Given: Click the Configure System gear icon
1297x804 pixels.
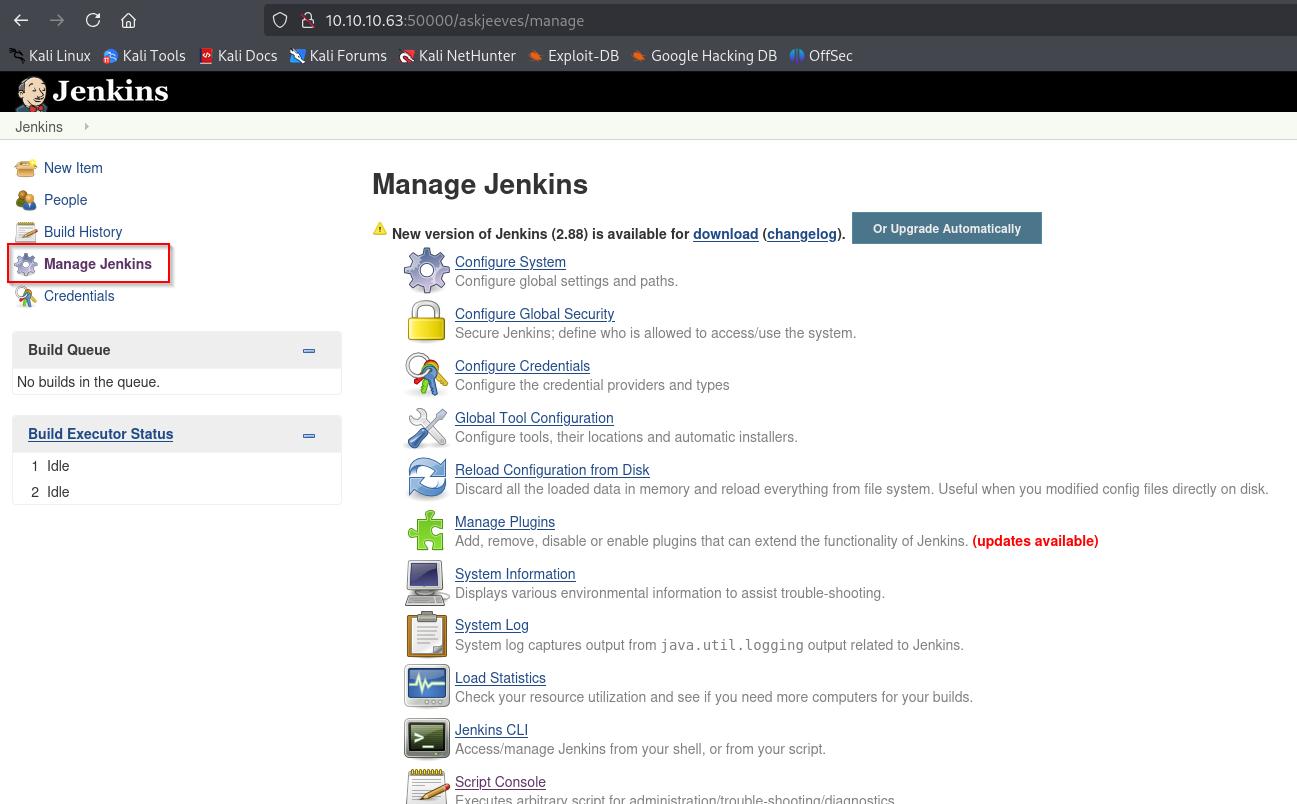Looking at the screenshot, I should point(427,271).
